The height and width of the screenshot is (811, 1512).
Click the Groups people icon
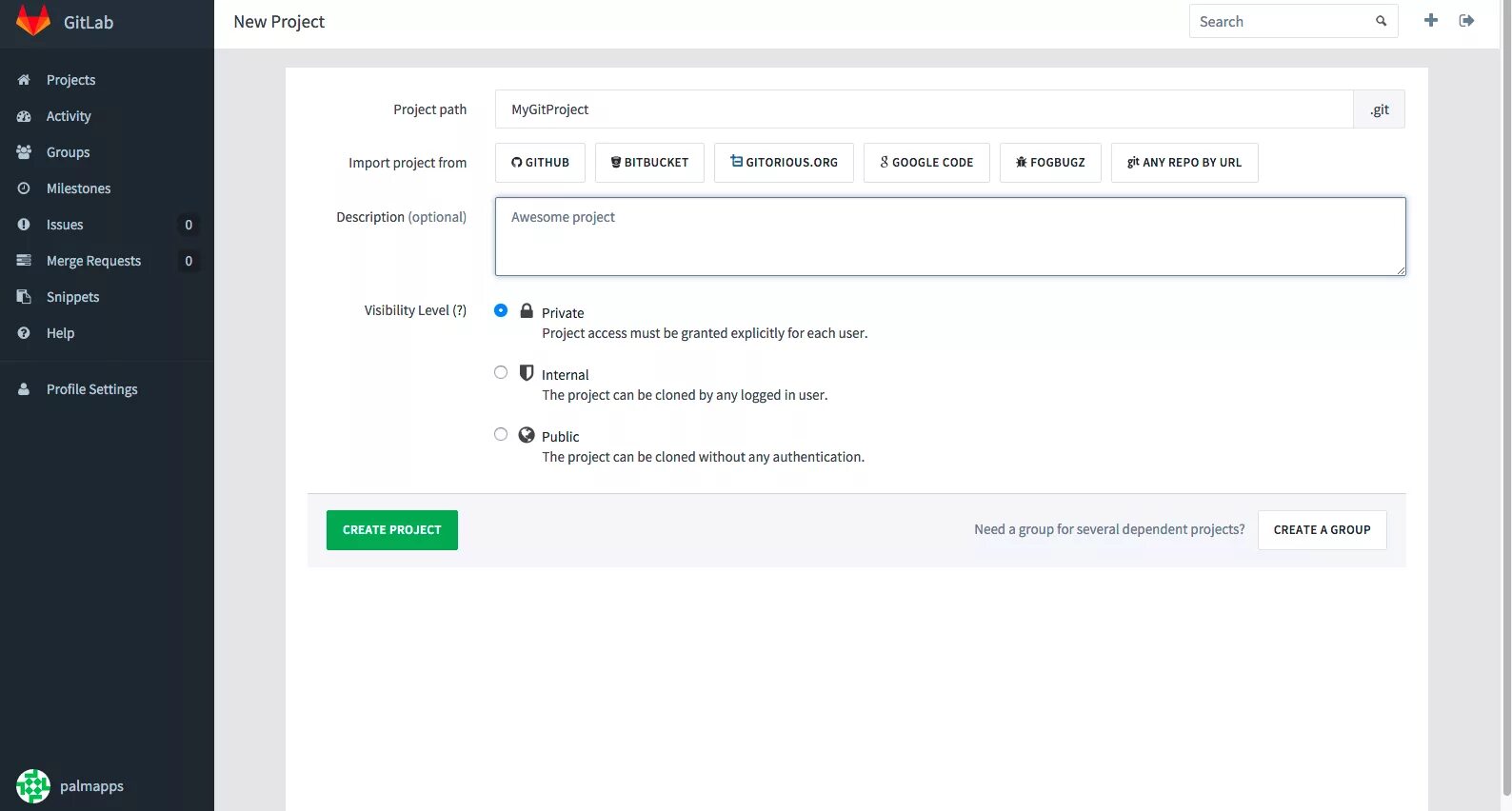point(24,152)
